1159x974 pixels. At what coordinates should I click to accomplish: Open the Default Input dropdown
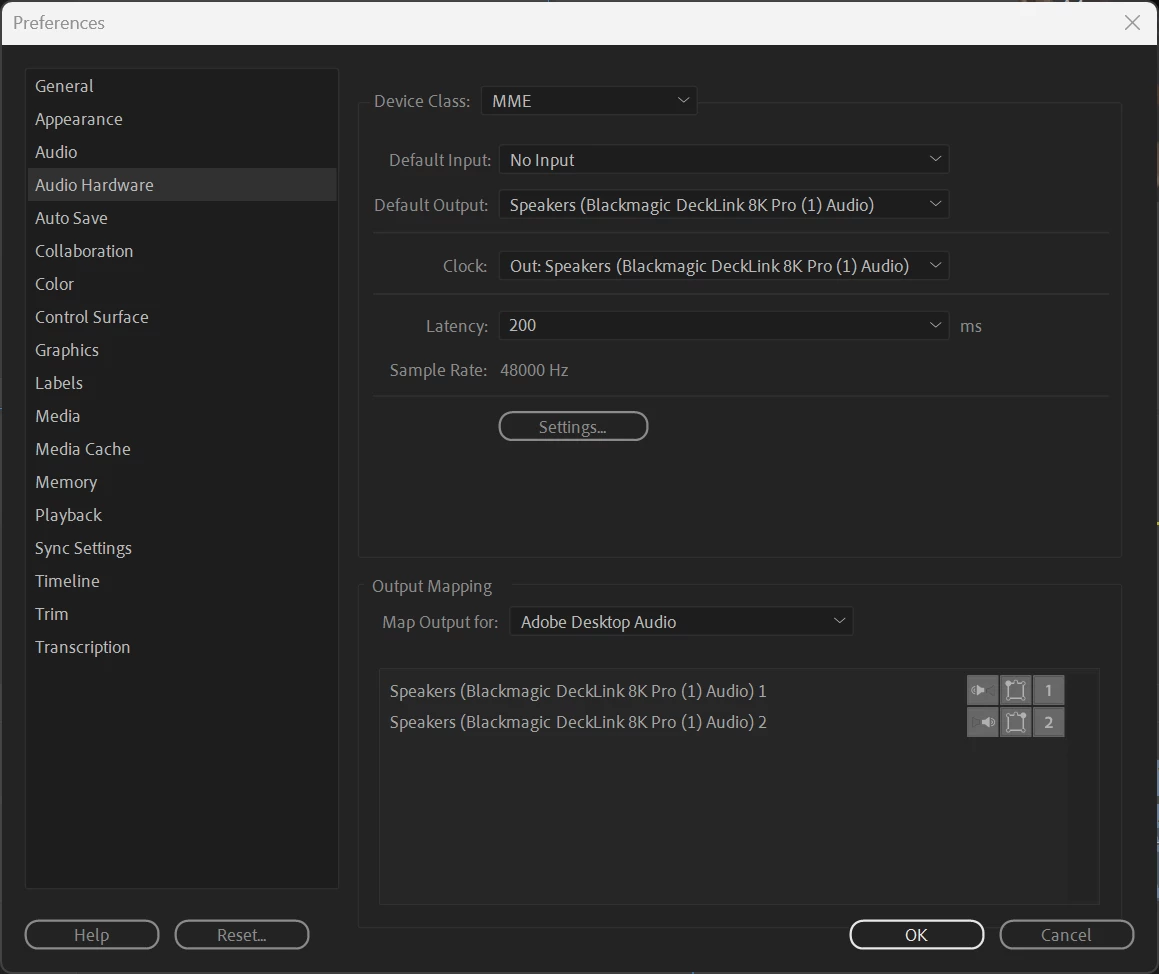pos(724,160)
